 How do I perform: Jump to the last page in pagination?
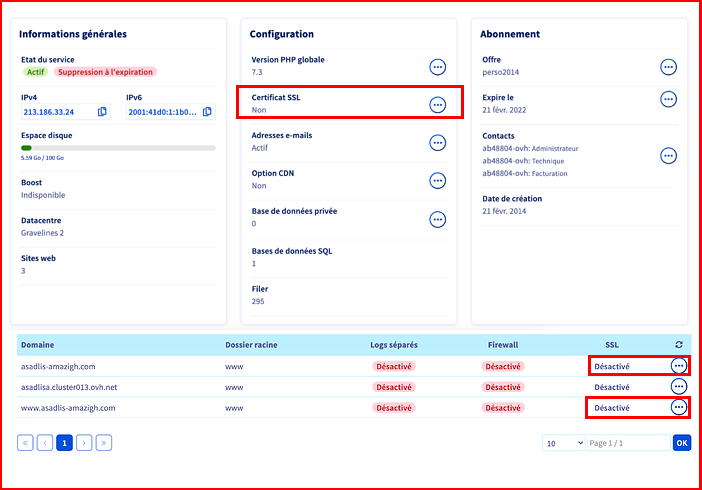click(x=104, y=442)
